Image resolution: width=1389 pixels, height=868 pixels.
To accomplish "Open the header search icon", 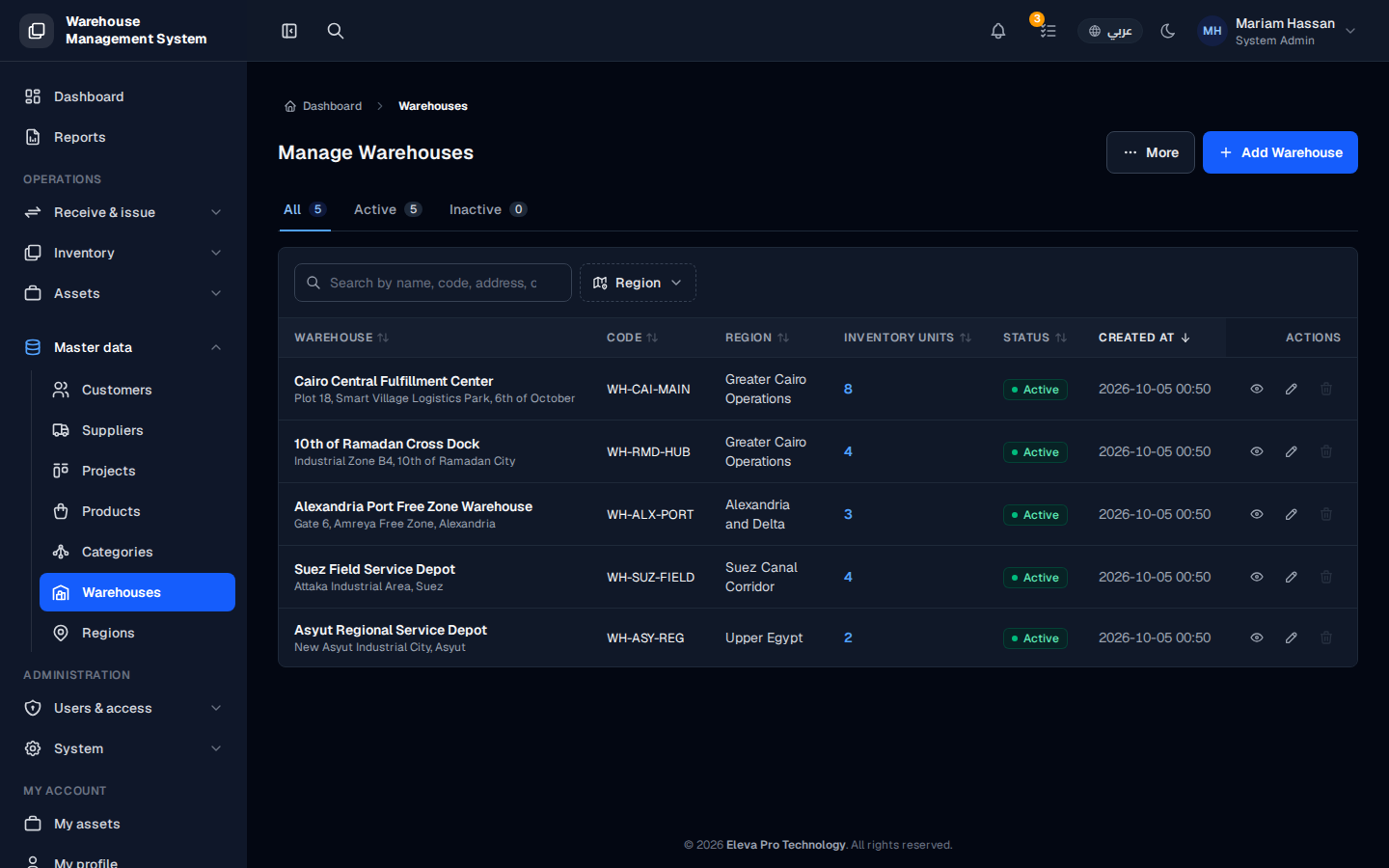I will (336, 31).
